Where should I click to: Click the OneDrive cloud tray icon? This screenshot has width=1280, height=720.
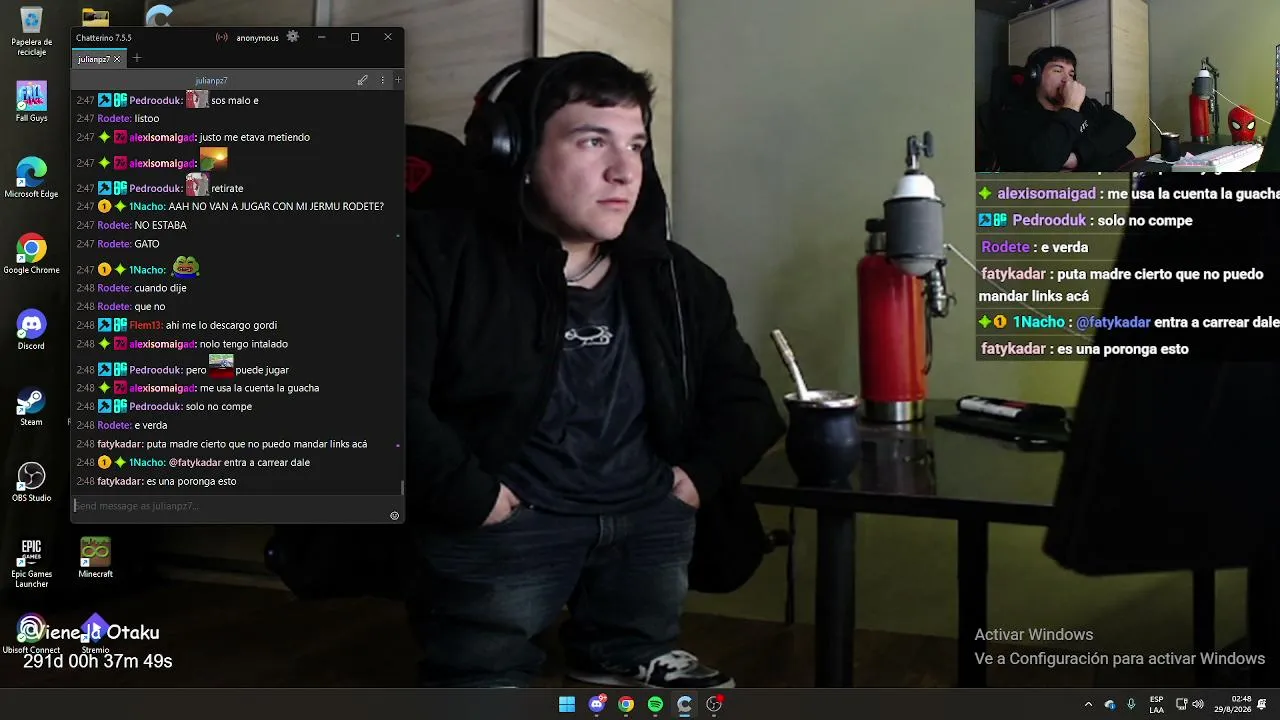tap(1110, 704)
